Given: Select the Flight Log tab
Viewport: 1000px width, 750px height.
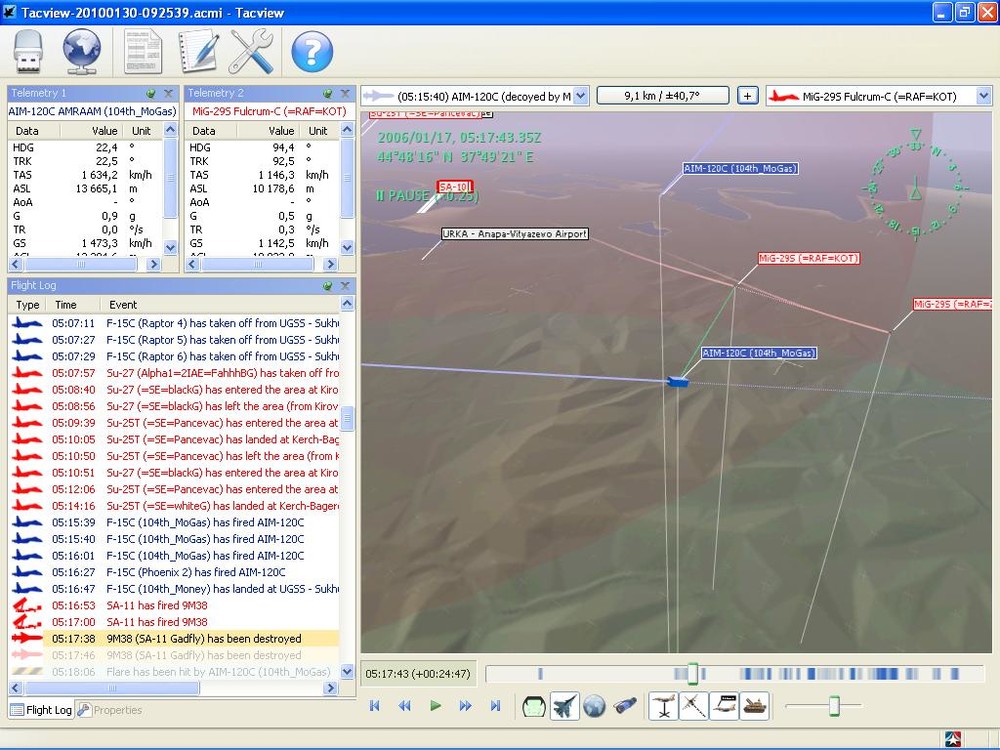Looking at the screenshot, I should click(x=42, y=710).
